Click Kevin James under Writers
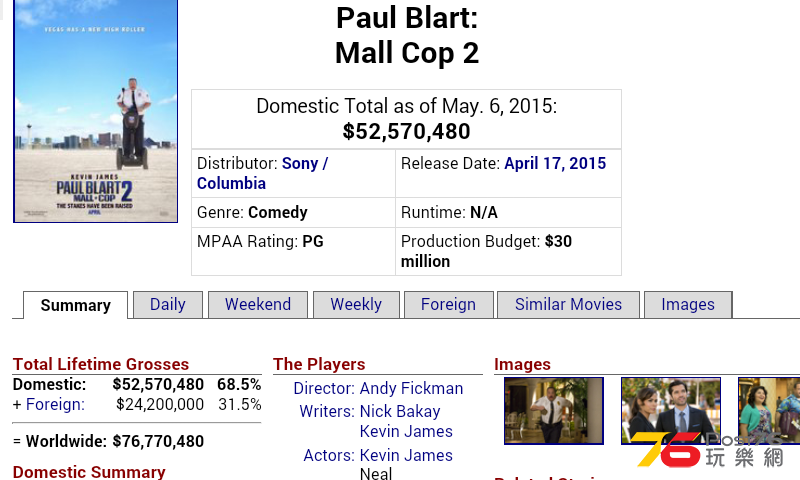Screen dimensions: 800x480 pos(406,432)
